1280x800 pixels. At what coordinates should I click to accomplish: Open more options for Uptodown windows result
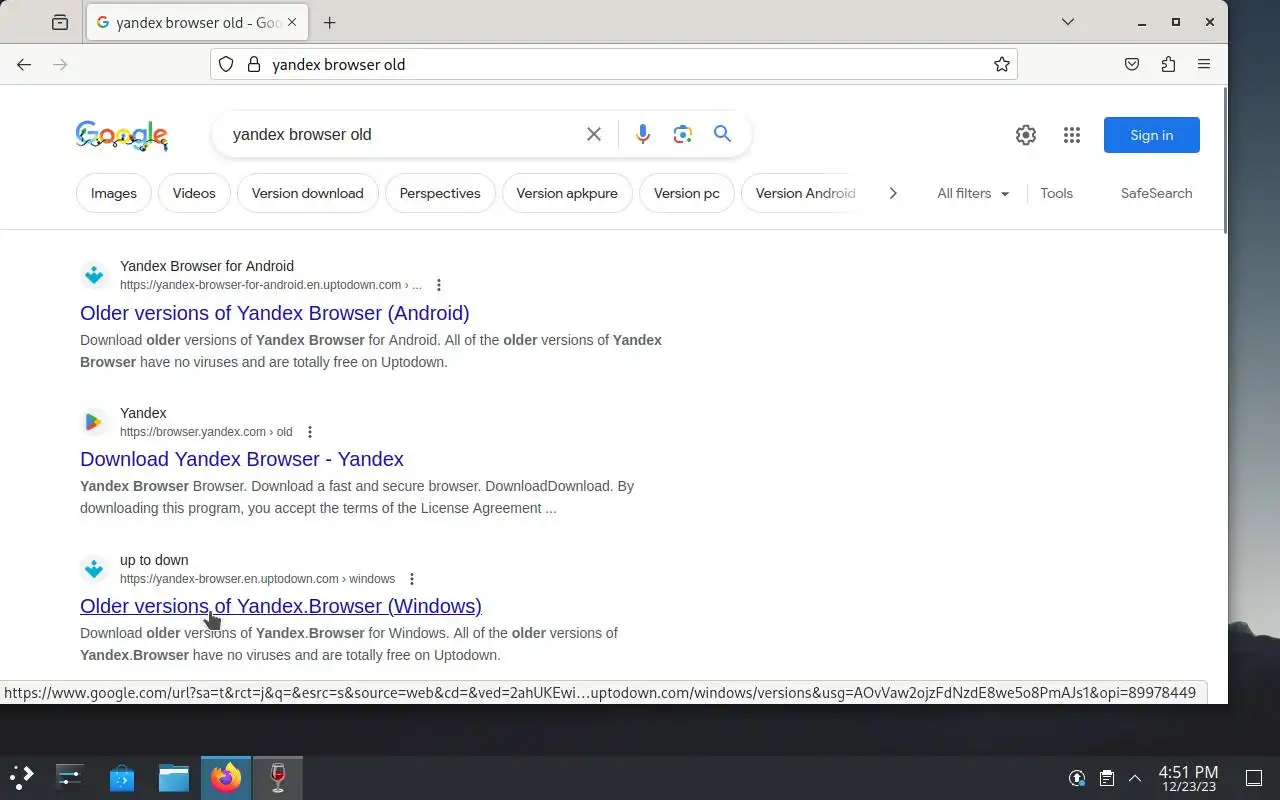pos(412,579)
